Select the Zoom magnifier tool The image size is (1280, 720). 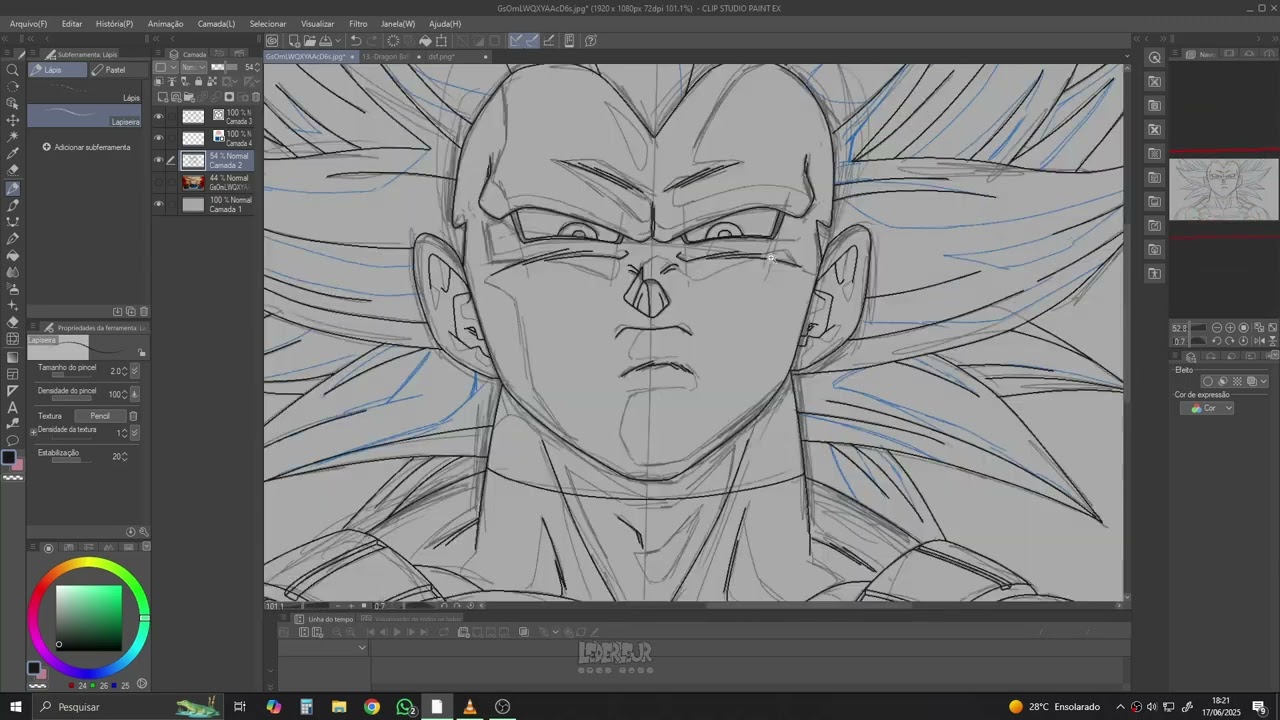coord(13,70)
